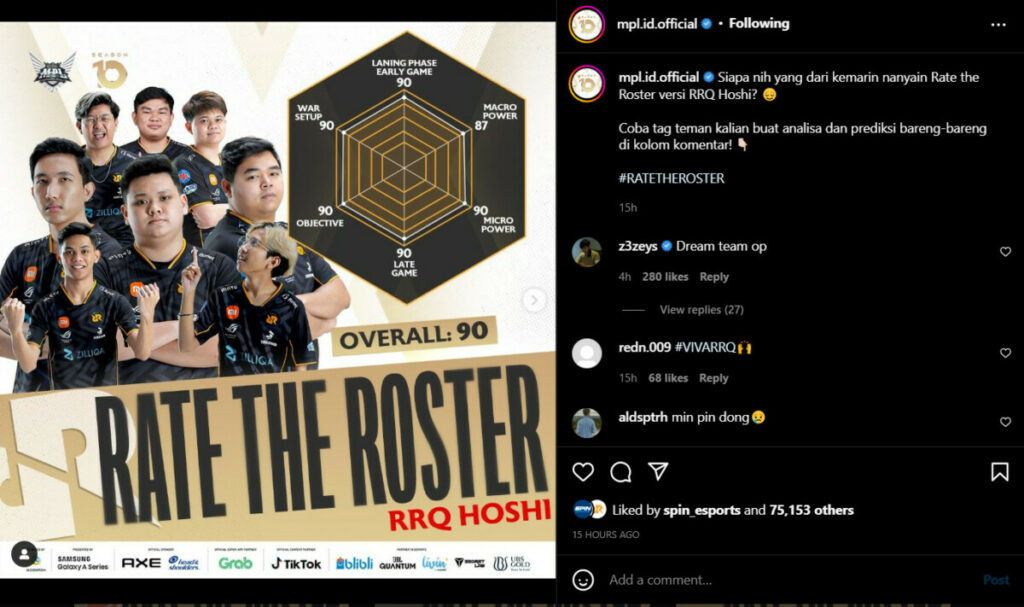The height and width of the screenshot is (607, 1024).
Task: Like redn.009 comment heart
Action: pos(1005,353)
